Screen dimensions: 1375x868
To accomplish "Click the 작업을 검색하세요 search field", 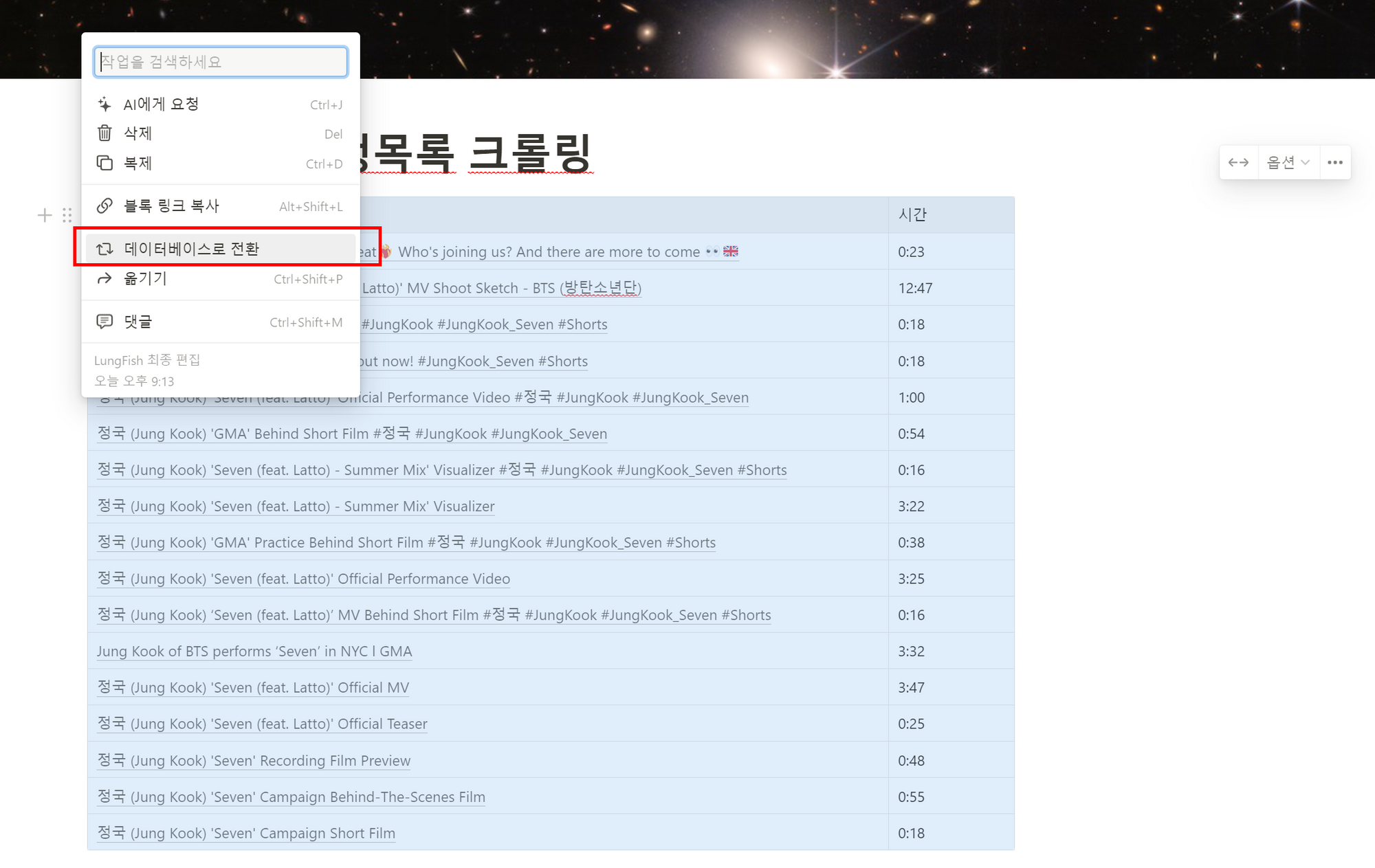I will tap(221, 62).
